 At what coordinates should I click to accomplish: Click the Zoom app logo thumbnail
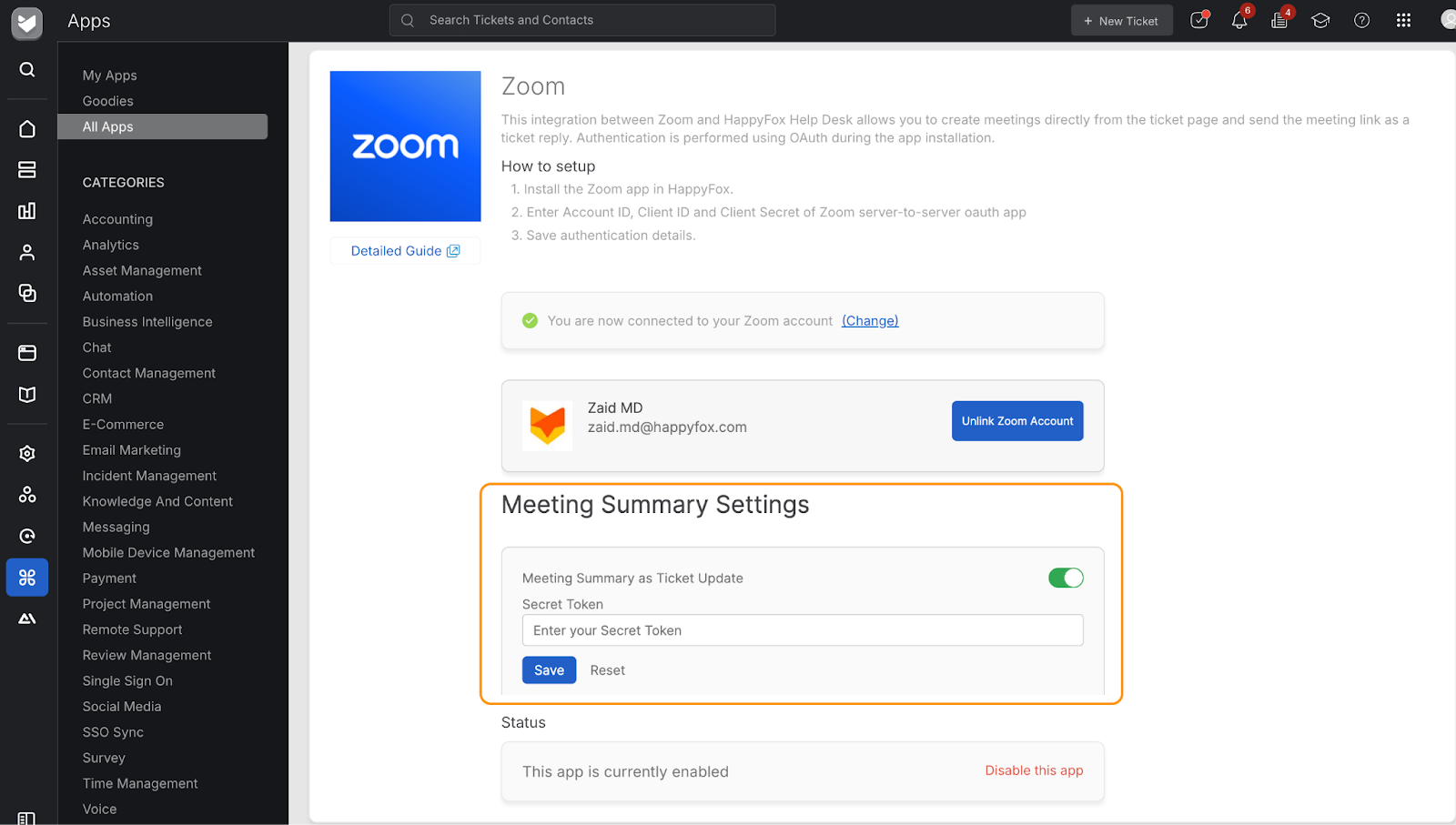pyautogui.click(x=405, y=146)
